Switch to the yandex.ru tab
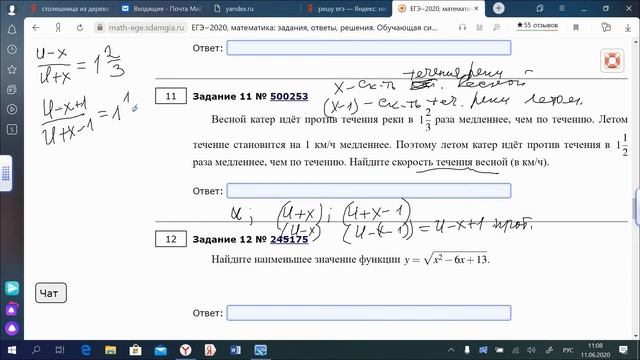Screen dimensions: 640x360 point(240,9)
